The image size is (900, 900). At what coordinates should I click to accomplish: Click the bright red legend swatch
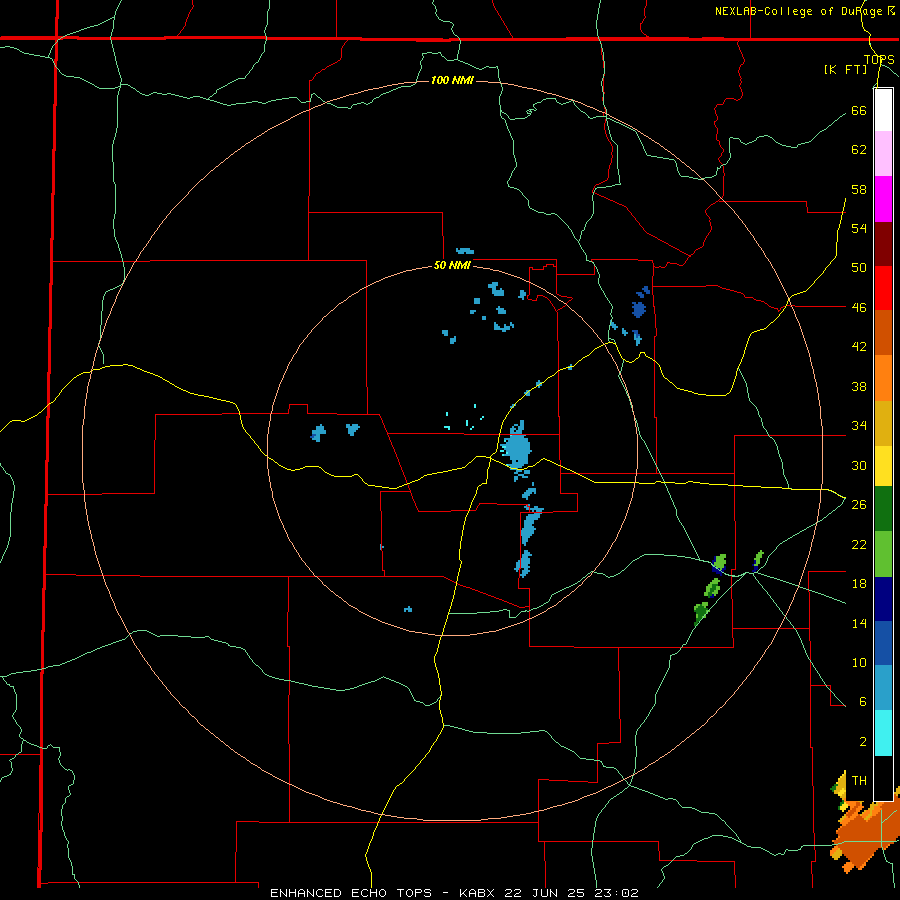pyautogui.click(x=883, y=288)
